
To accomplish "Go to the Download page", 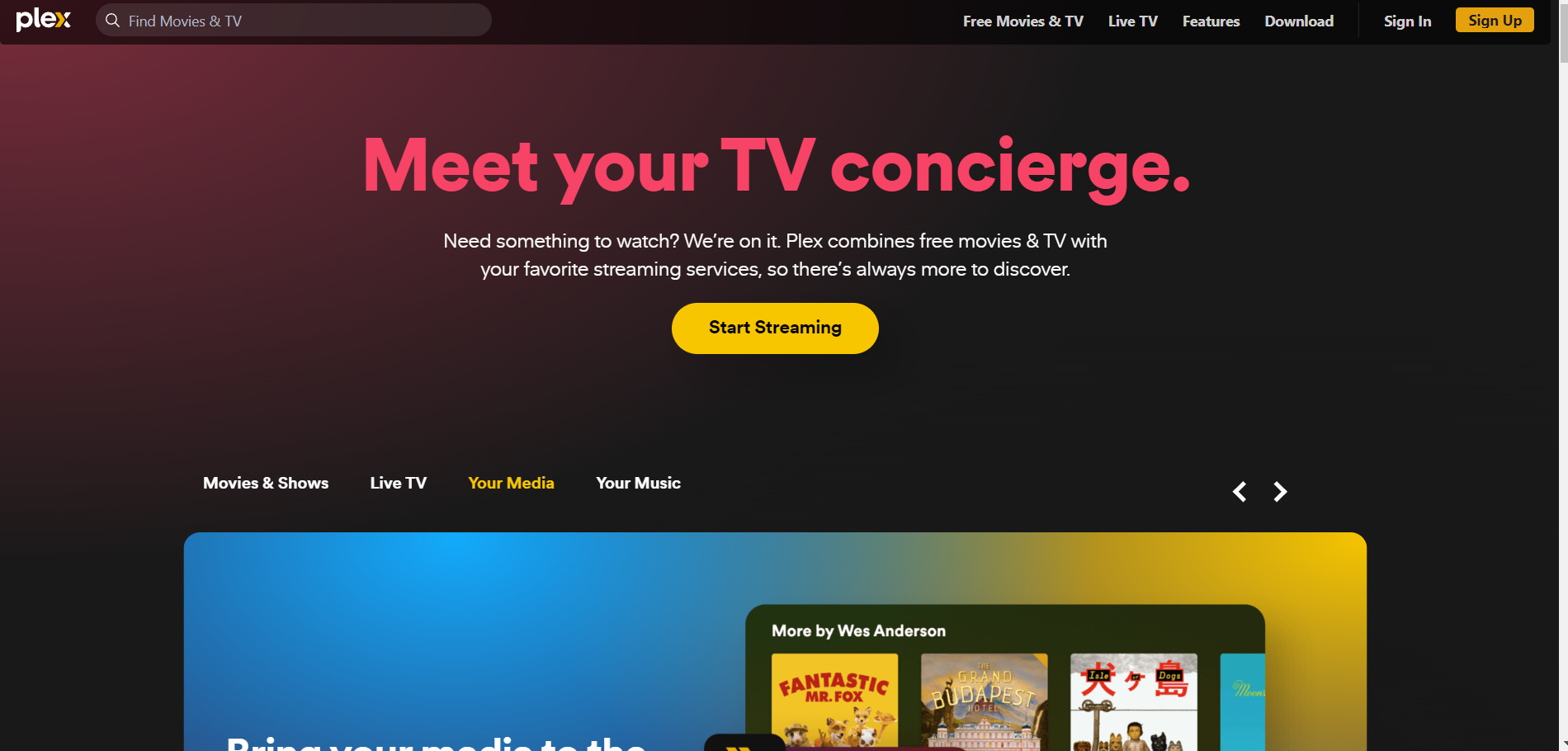I will [x=1299, y=21].
